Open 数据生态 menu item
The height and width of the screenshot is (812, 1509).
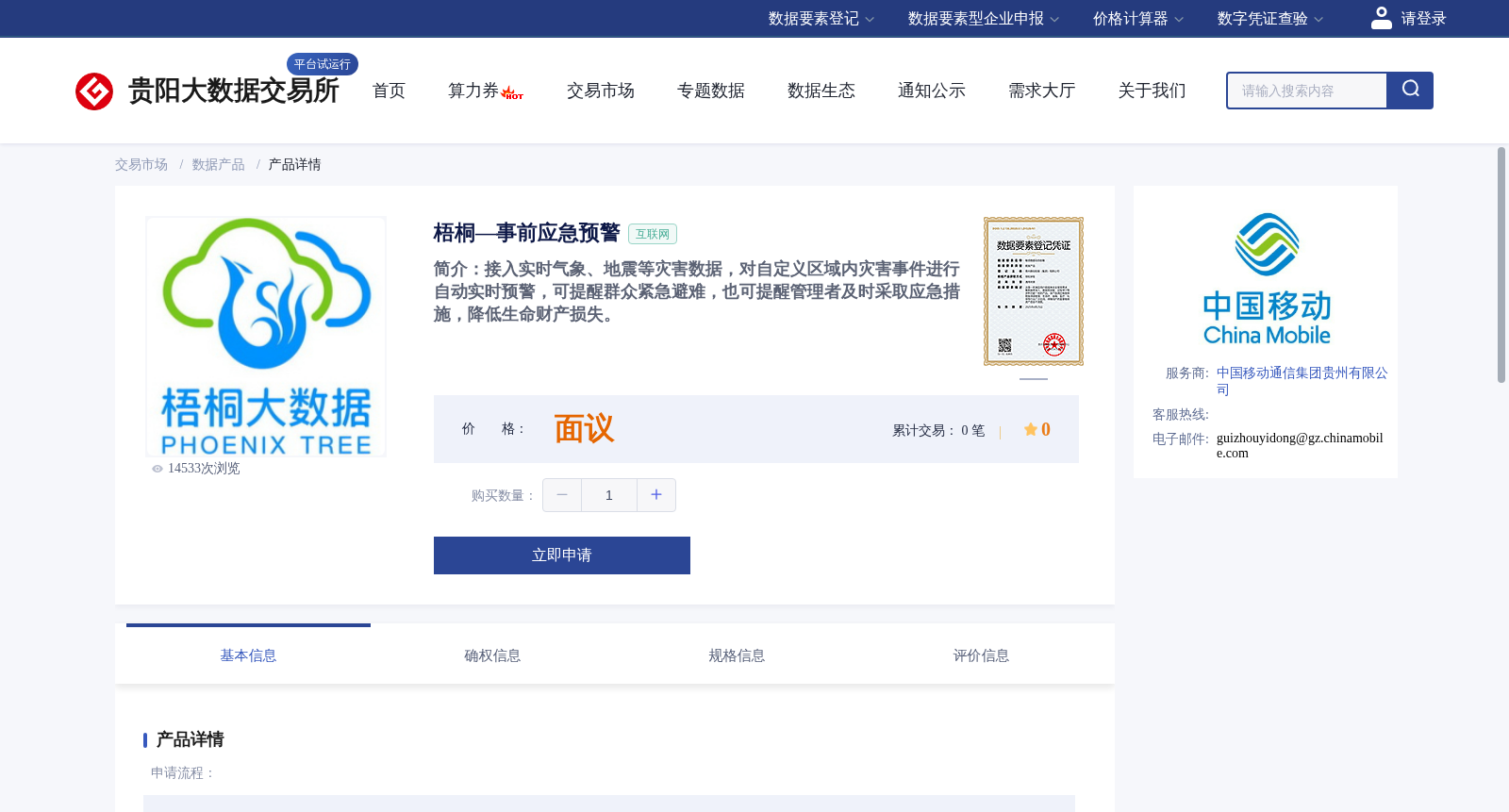point(821,91)
